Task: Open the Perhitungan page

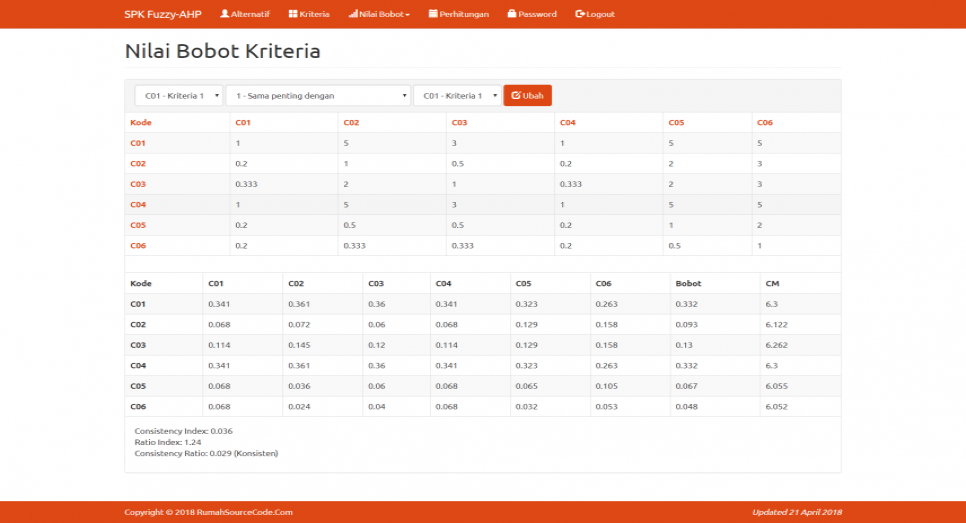Action: (459, 14)
